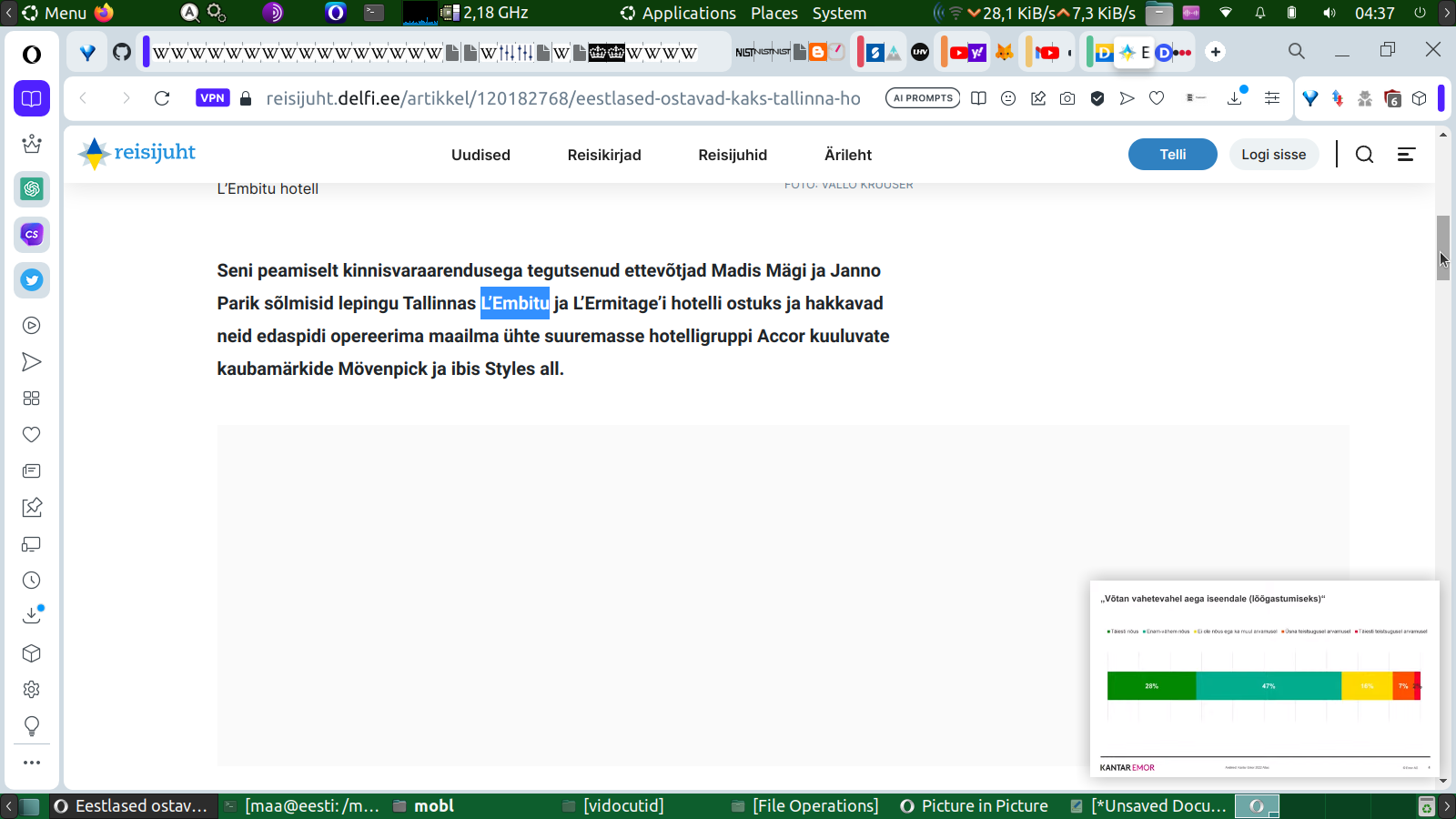1456x819 pixels.
Task: Open the emoji reaction icon in address bar
Action: coord(1008,98)
